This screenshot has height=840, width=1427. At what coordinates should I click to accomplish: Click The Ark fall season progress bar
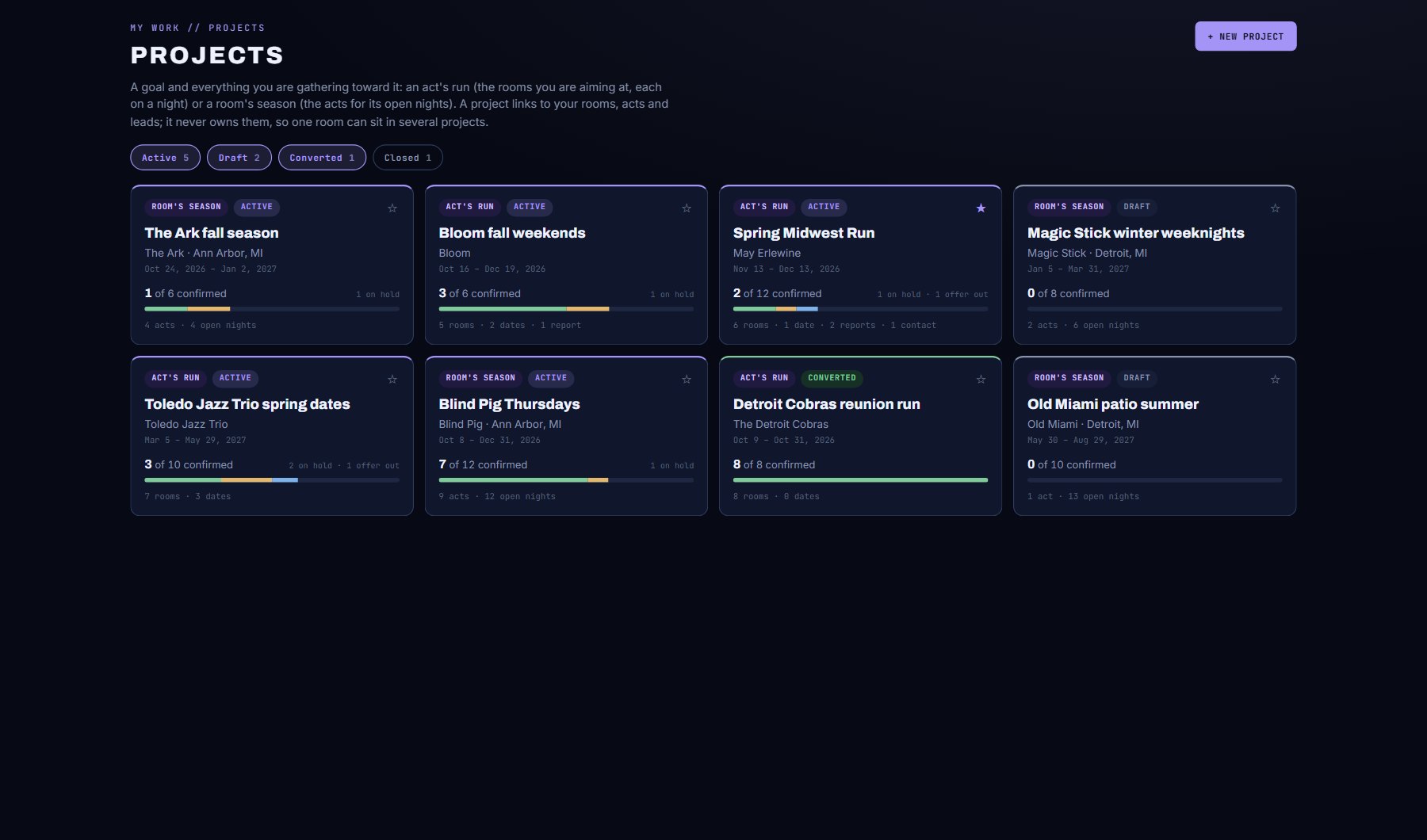272,309
